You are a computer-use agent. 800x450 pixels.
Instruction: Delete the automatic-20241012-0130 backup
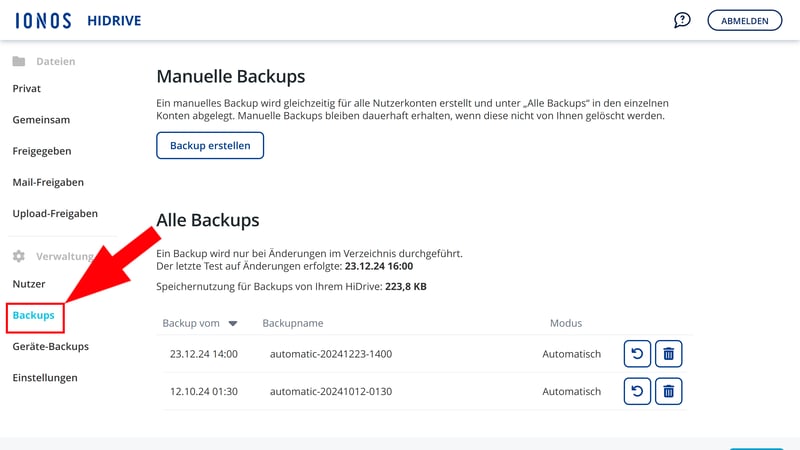click(x=669, y=392)
